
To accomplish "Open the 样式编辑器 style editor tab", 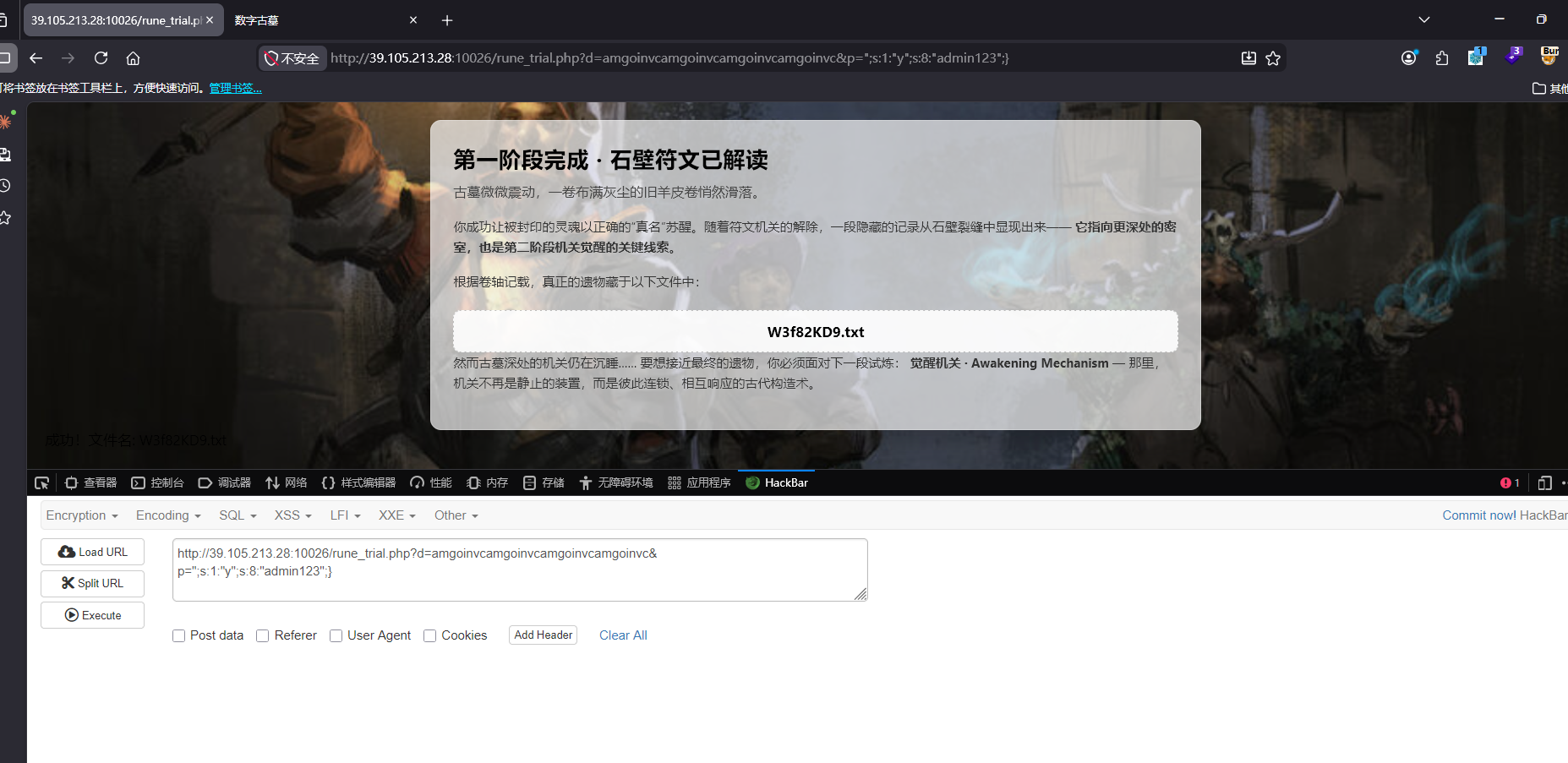I will [358, 482].
